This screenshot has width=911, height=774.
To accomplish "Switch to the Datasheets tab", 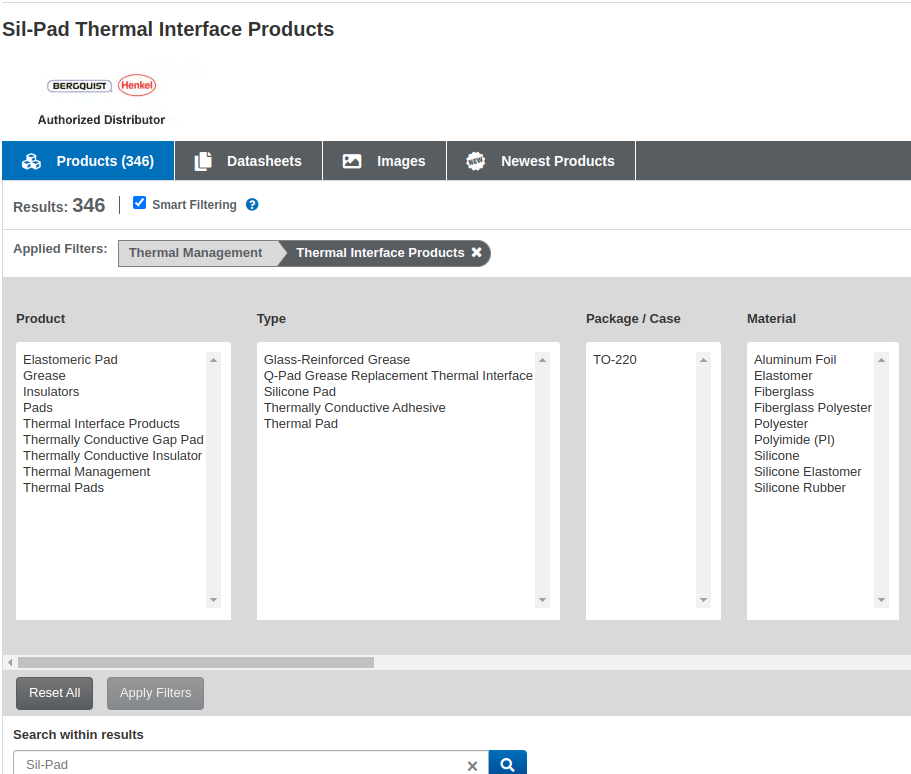I will [248, 161].
